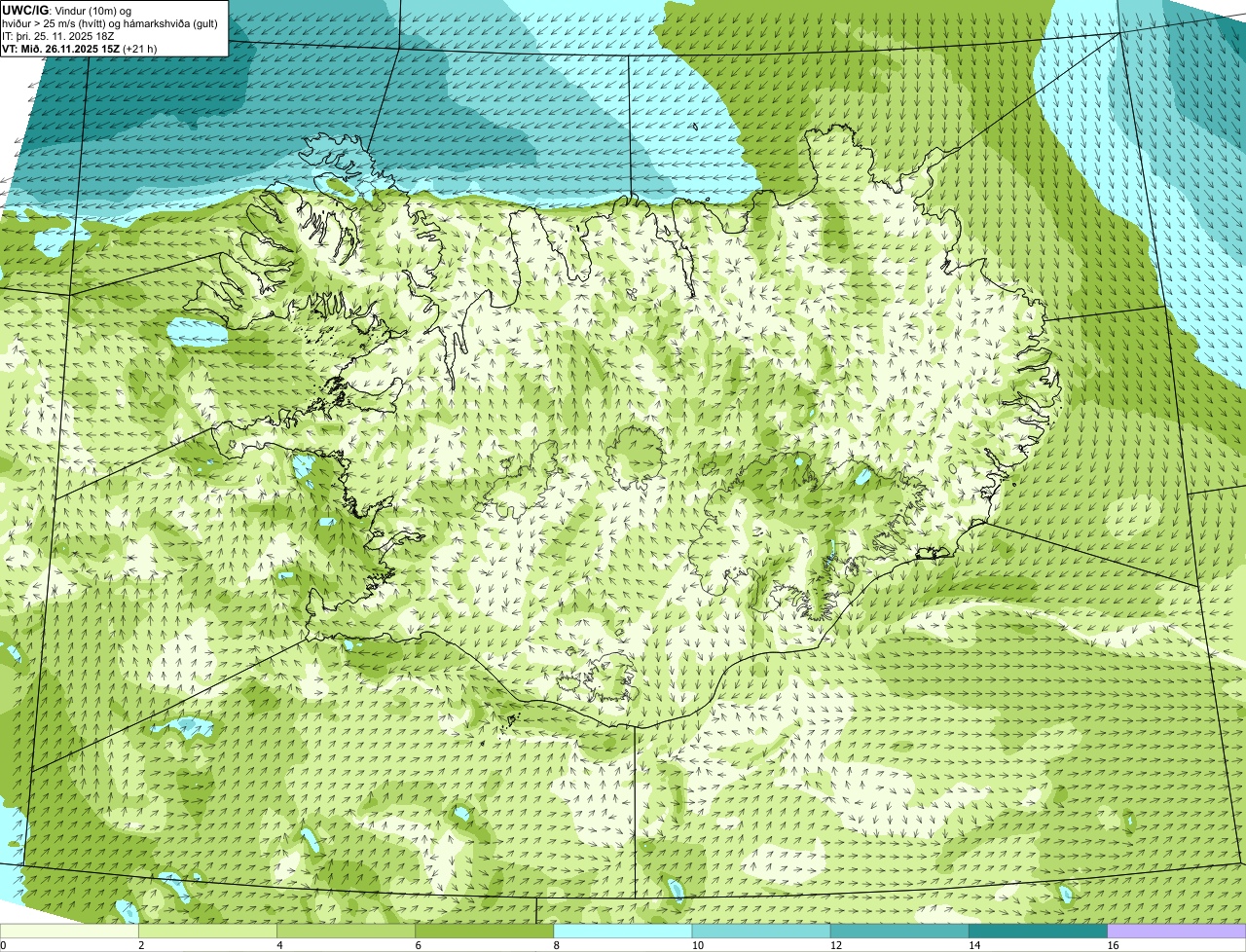Pick the 4–6 m/s green colour bar segment

pyautogui.click(x=347, y=932)
